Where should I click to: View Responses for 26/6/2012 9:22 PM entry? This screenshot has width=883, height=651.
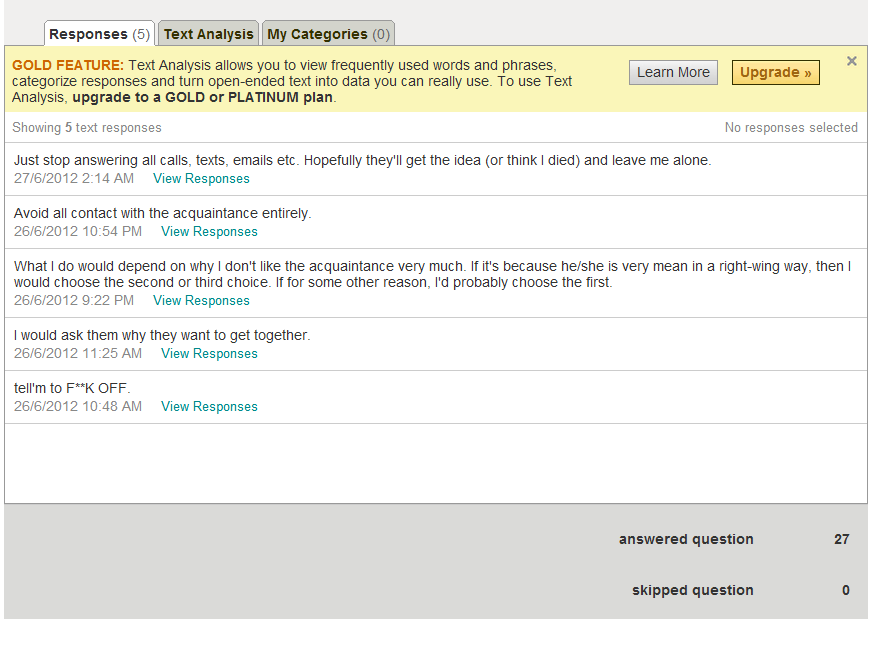point(201,300)
